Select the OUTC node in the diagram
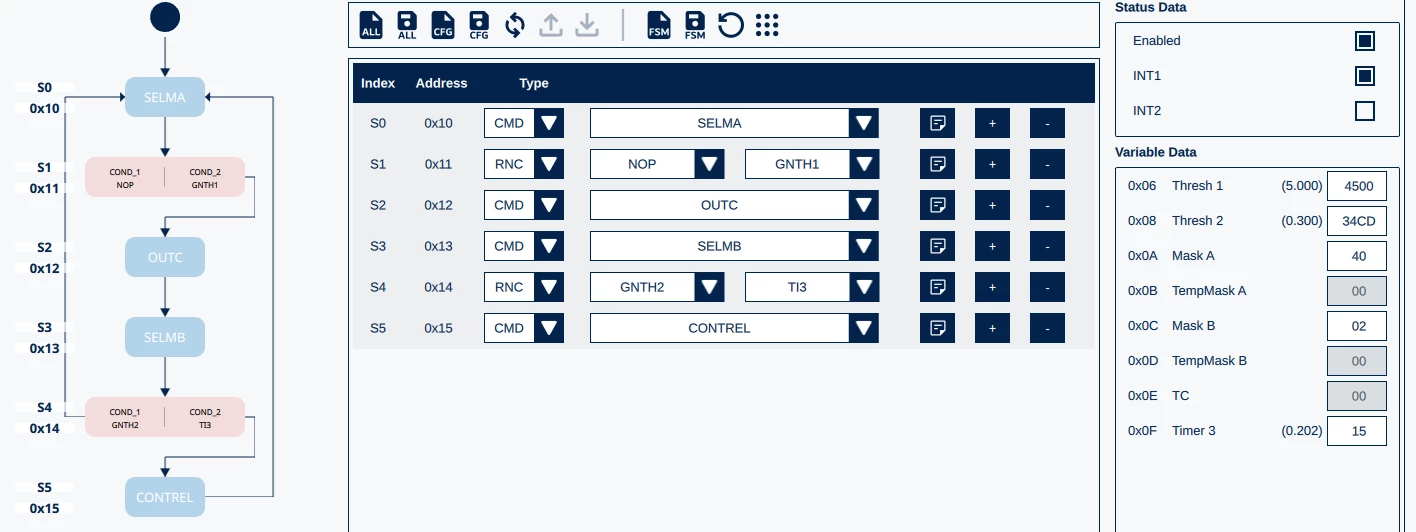1416x532 pixels. 165,257
